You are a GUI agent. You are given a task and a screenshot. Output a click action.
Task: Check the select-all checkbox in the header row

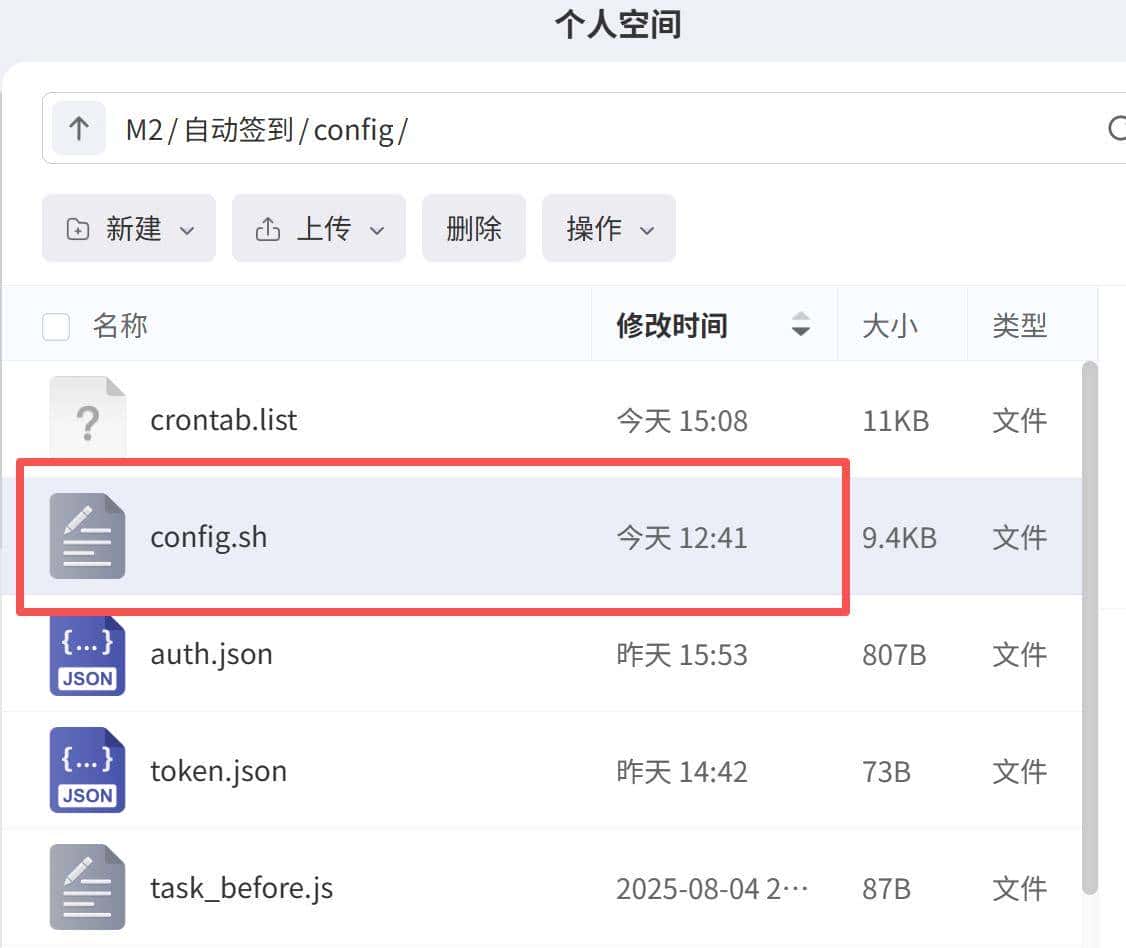(x=55, y=325)
